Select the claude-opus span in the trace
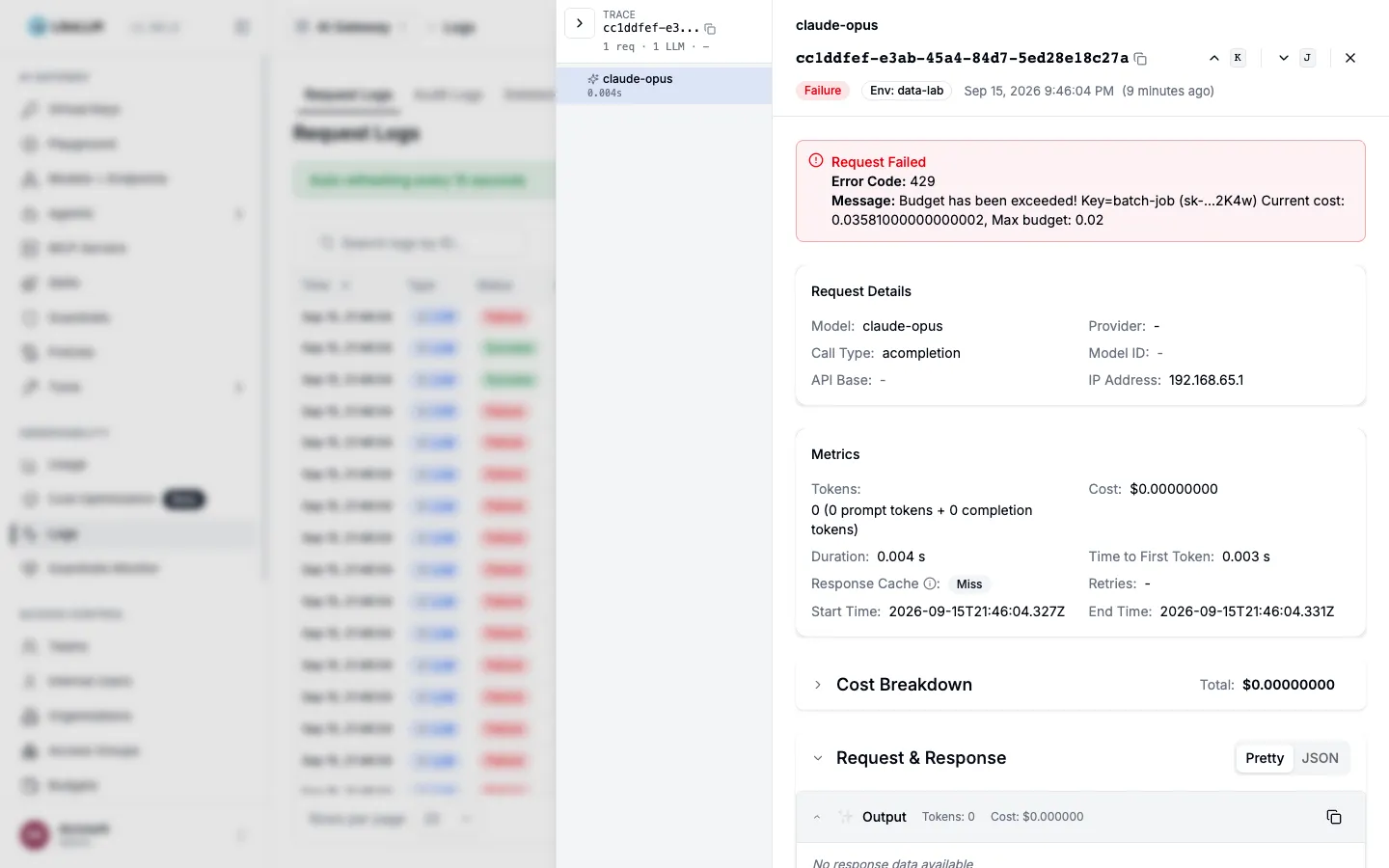Image resolution: width=1389 pixels, height=868 pixels. point(664,85)
